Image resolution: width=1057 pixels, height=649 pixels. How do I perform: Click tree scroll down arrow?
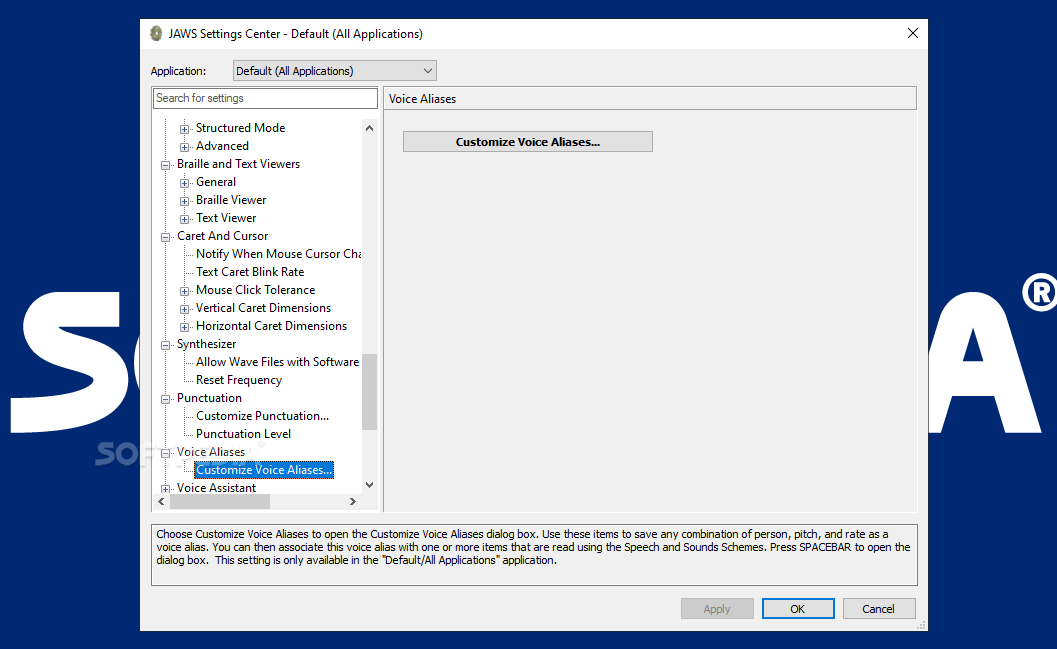[x=369, y=485]
